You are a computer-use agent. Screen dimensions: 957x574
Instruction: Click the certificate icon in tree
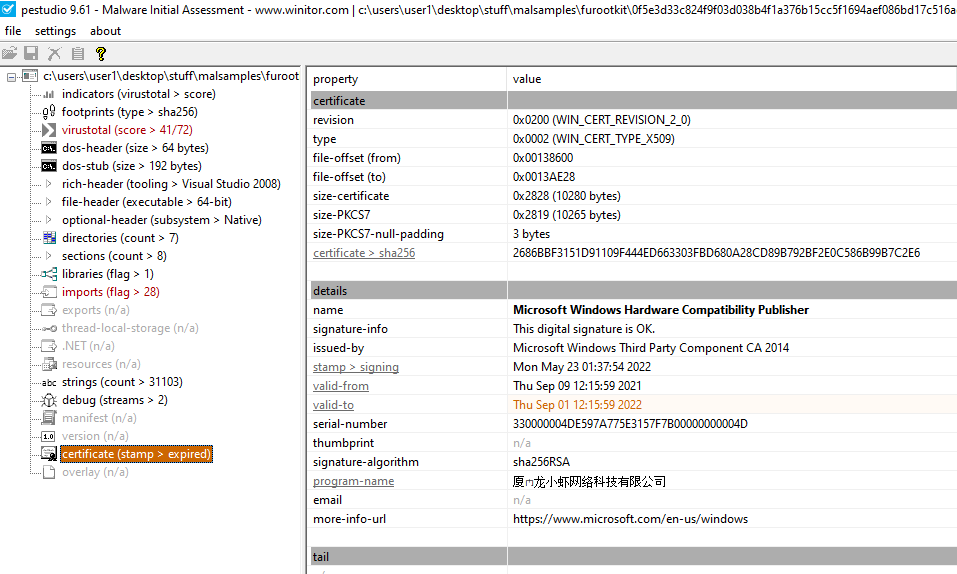(49, 454)
